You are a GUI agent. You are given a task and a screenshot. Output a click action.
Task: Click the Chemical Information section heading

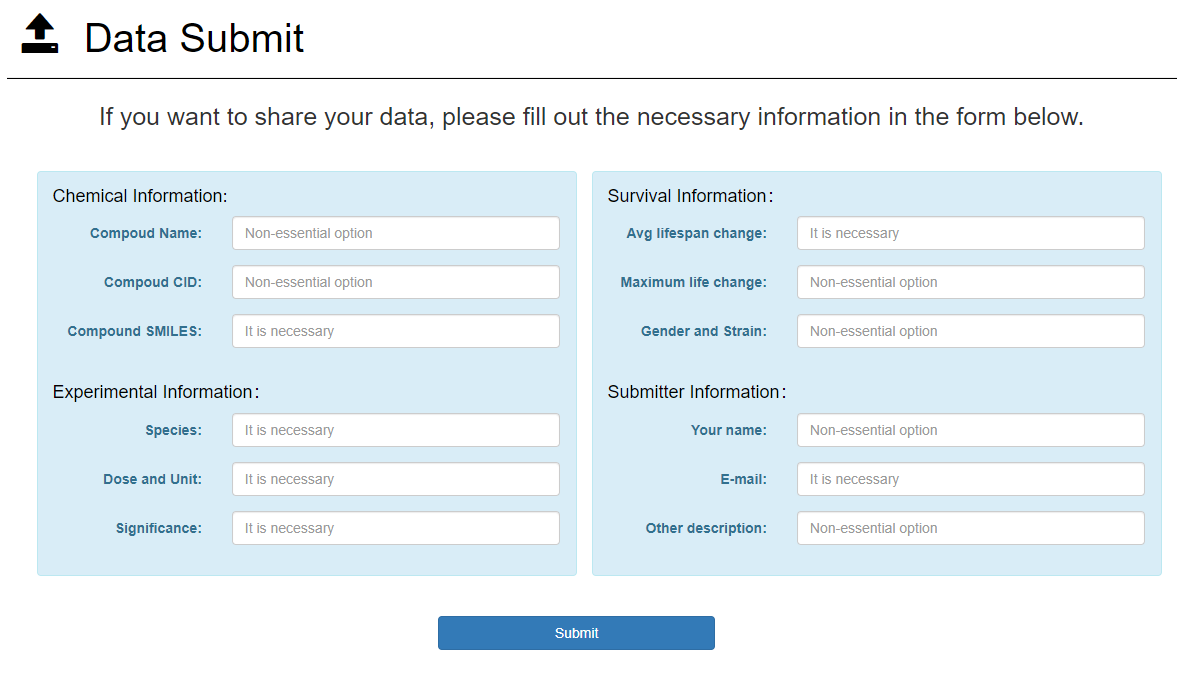(x=140, y=196)
